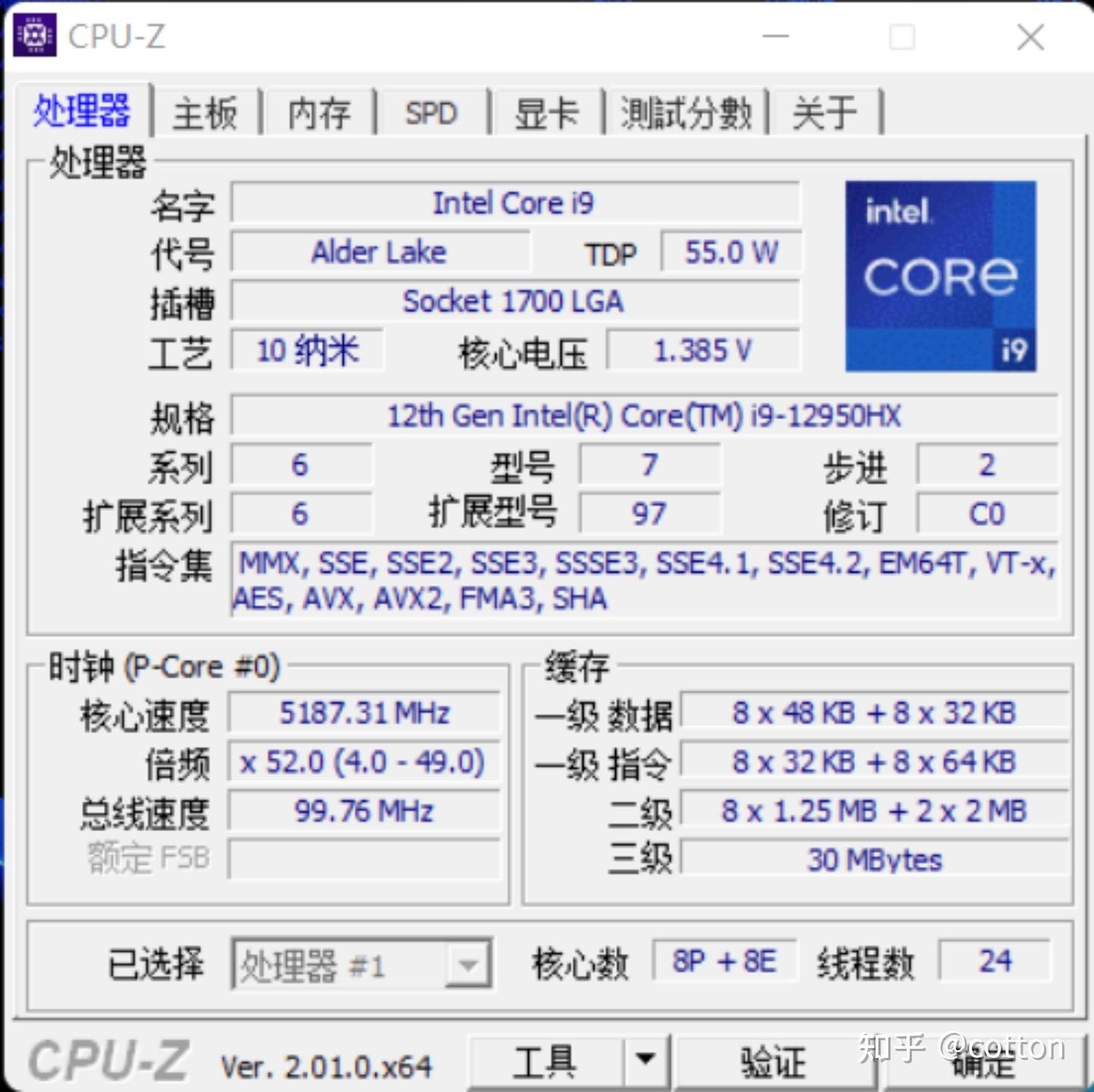Click the CPU-Z application icon in title bar
1094x1092 pixels.
pyautogui.click(x=35, y=34)
